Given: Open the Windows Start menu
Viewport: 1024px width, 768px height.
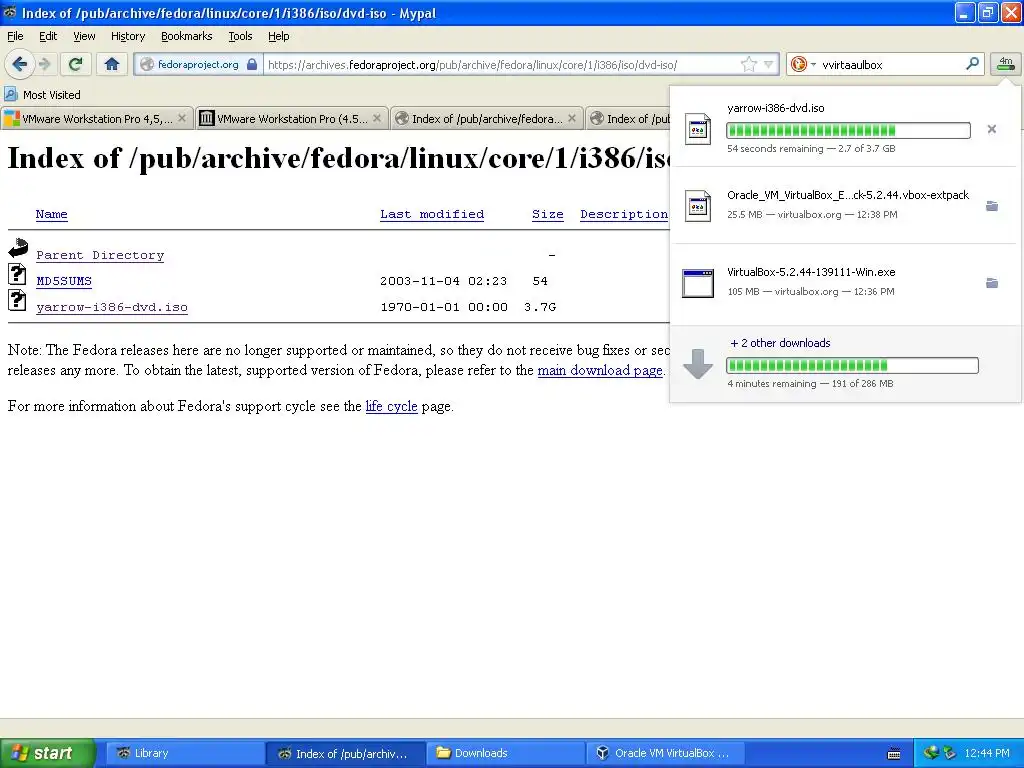Looking at the screenshot, I should [x=47, y=753].
